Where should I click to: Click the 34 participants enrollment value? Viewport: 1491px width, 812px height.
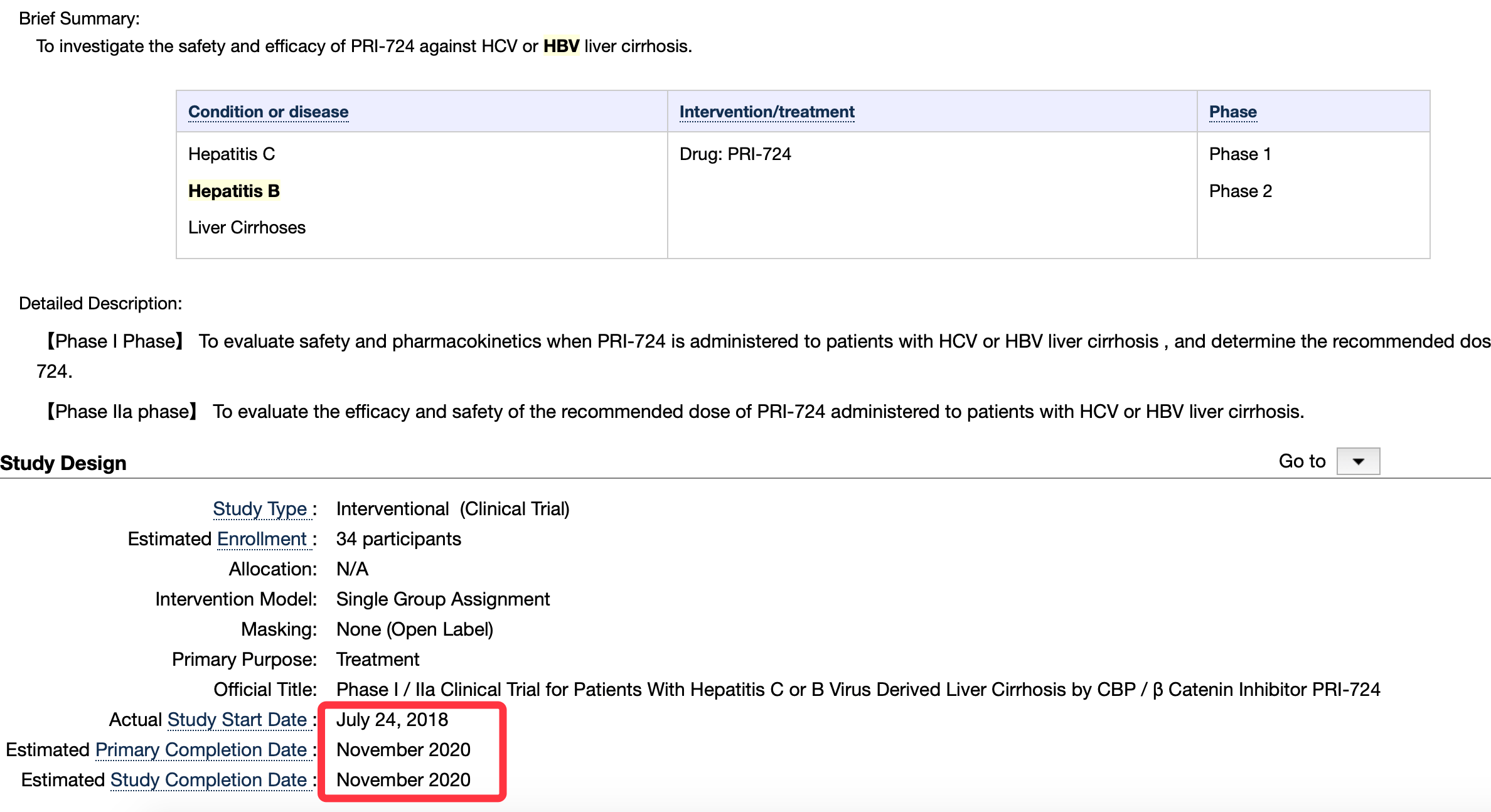pyautogui.click(x=398, y=539)
